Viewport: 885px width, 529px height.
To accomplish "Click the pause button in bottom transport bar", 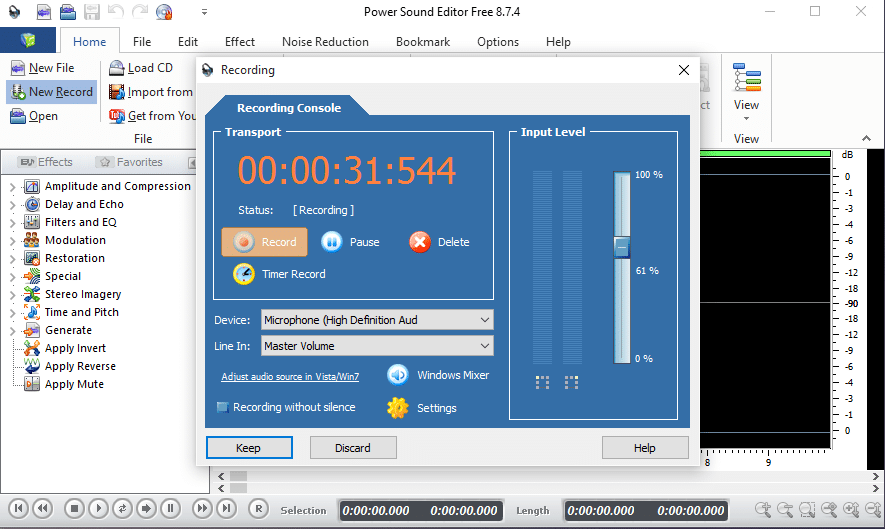I will (170, 509).
